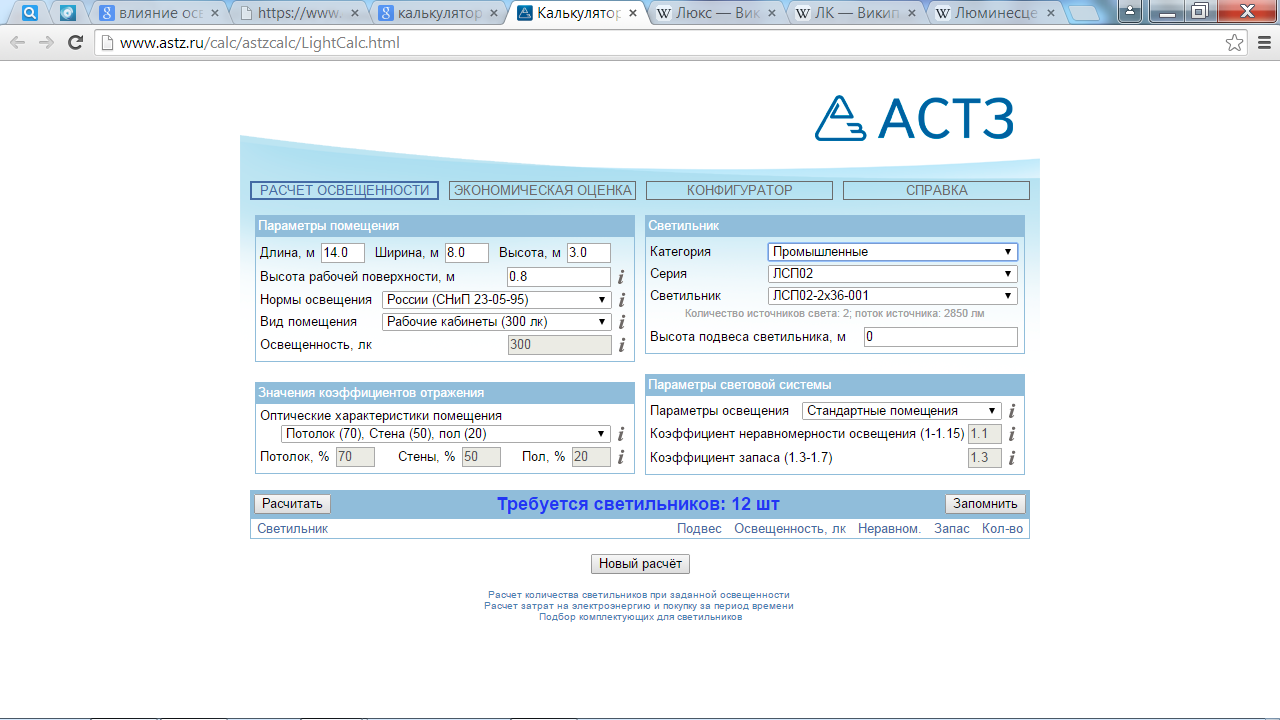
Task: Click the Светильник column header
Action: [292, 529]
